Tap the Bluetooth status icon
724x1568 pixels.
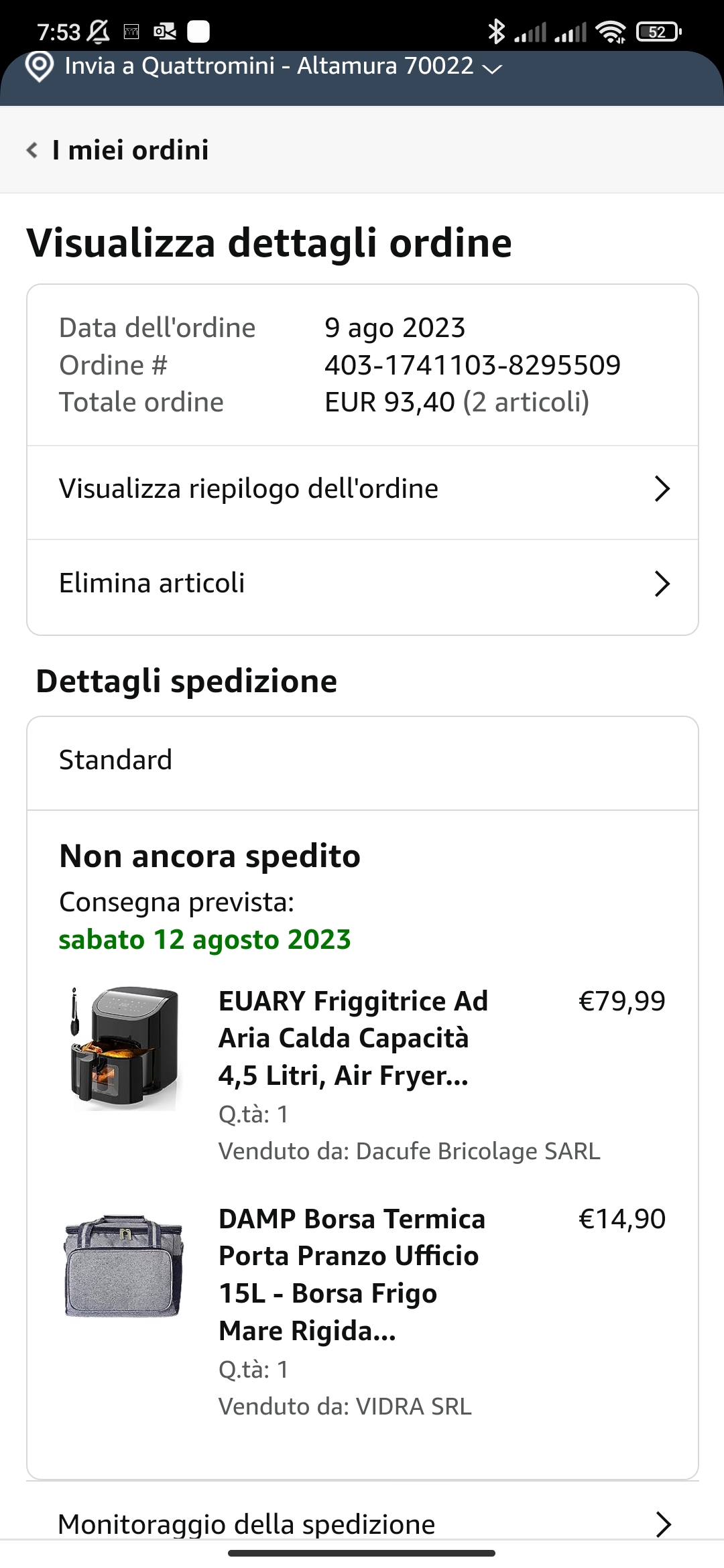point(496,31)
